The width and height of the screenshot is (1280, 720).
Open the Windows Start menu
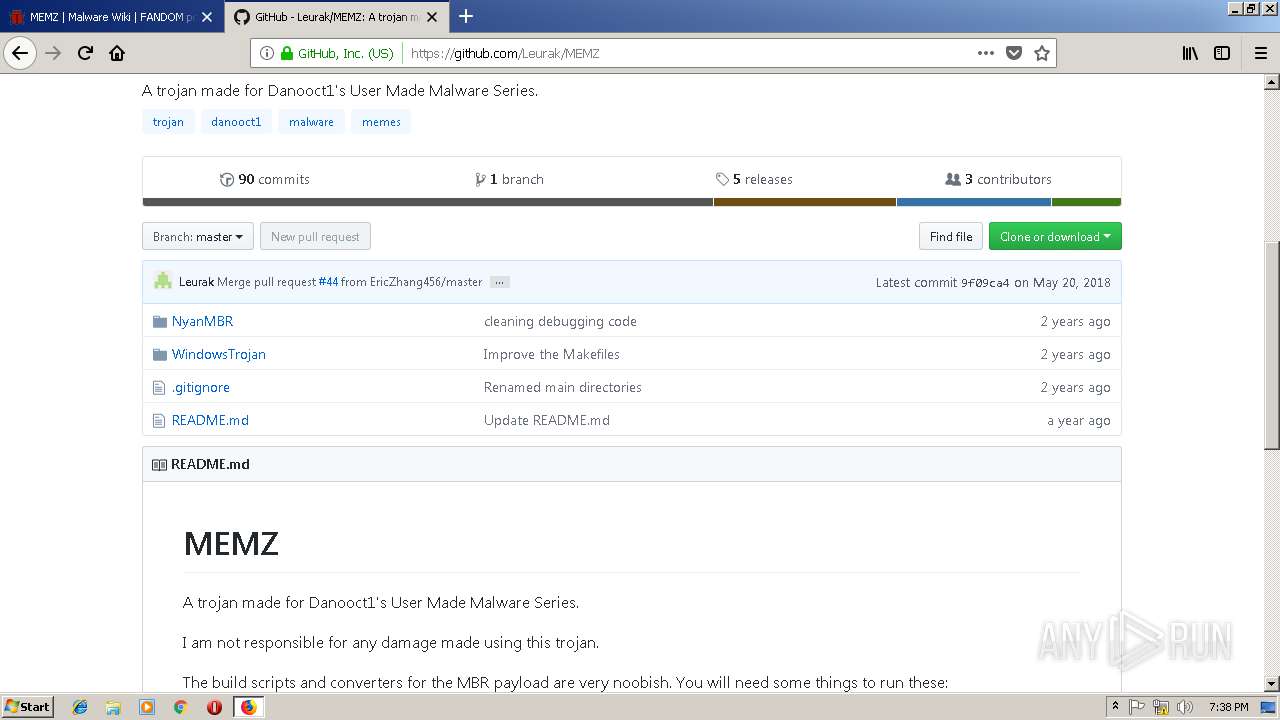coord(27,706)
